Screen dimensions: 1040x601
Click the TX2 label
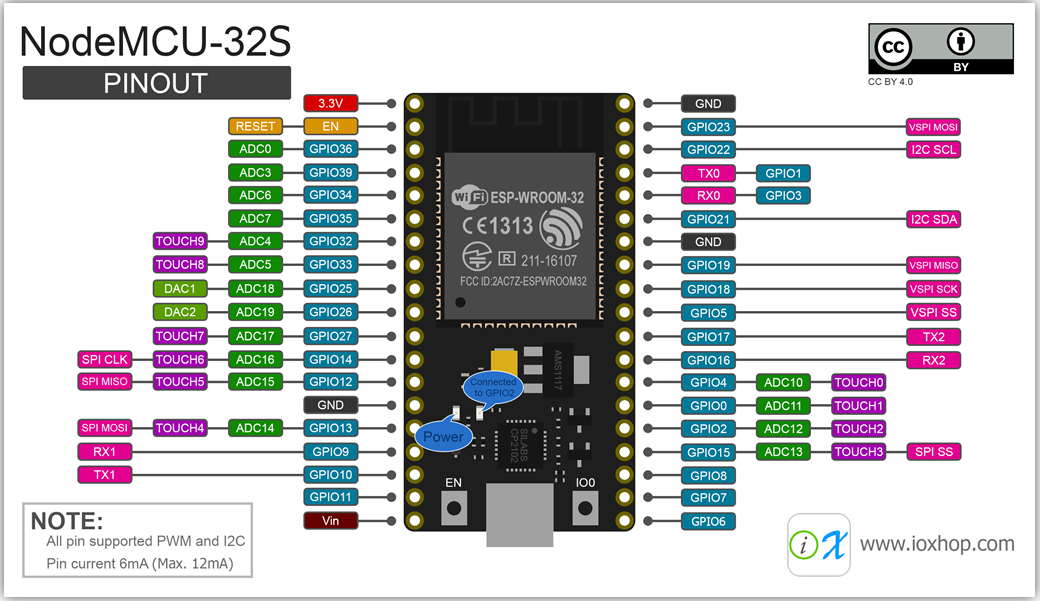click(933, 337)
